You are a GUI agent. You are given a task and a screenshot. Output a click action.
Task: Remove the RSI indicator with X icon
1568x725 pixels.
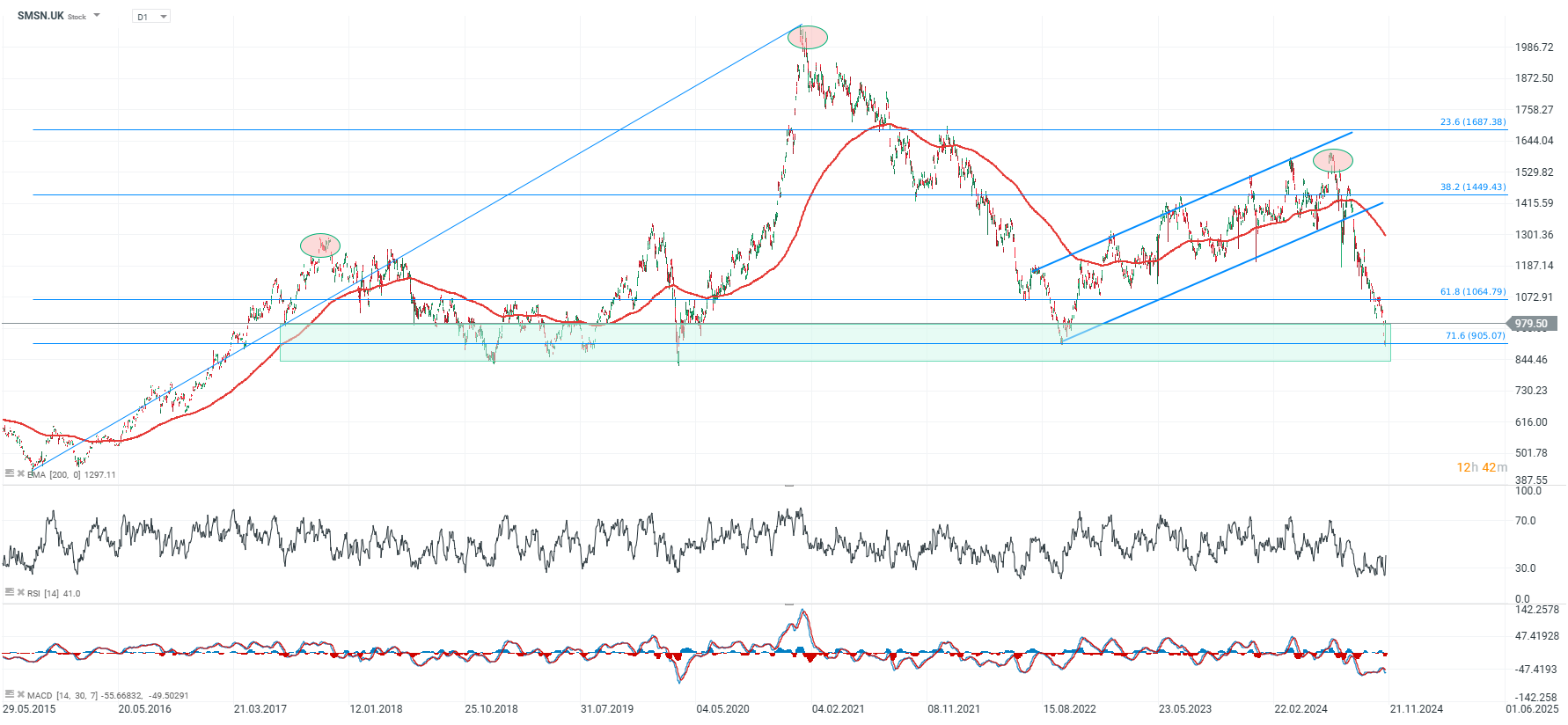point(20,592)
